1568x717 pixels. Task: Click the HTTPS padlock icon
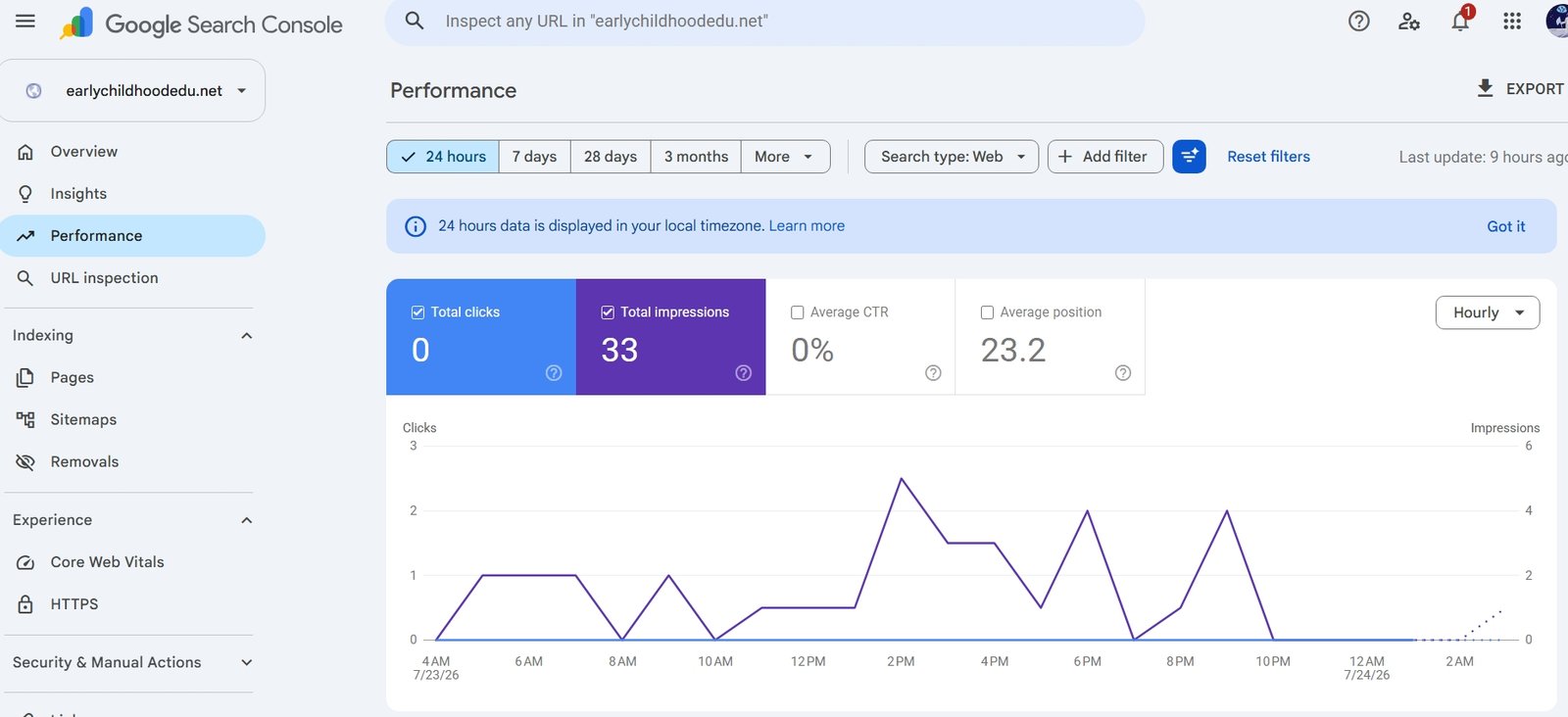coord(25,604)
